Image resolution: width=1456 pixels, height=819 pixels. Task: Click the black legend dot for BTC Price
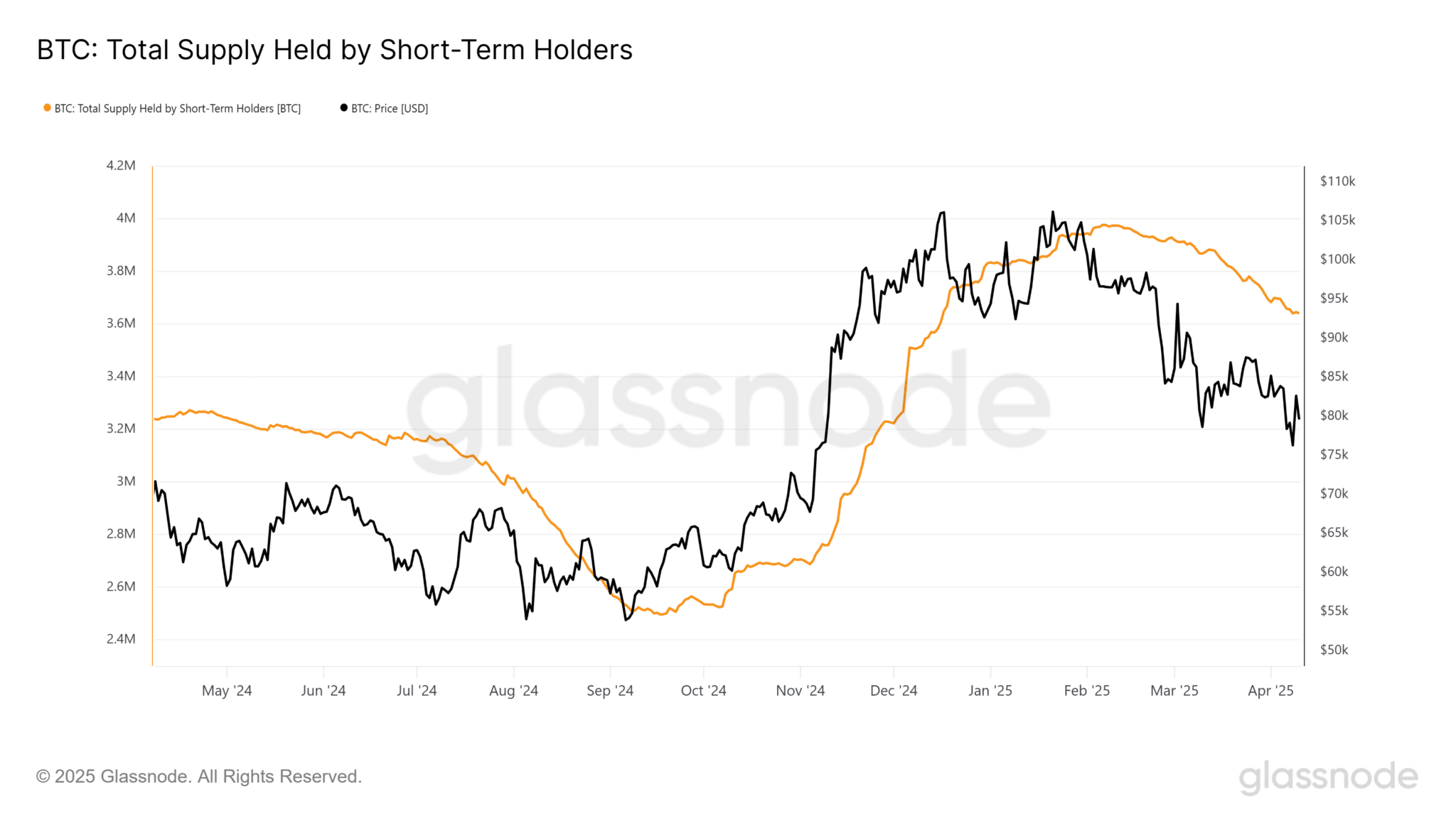click(344, 108)
